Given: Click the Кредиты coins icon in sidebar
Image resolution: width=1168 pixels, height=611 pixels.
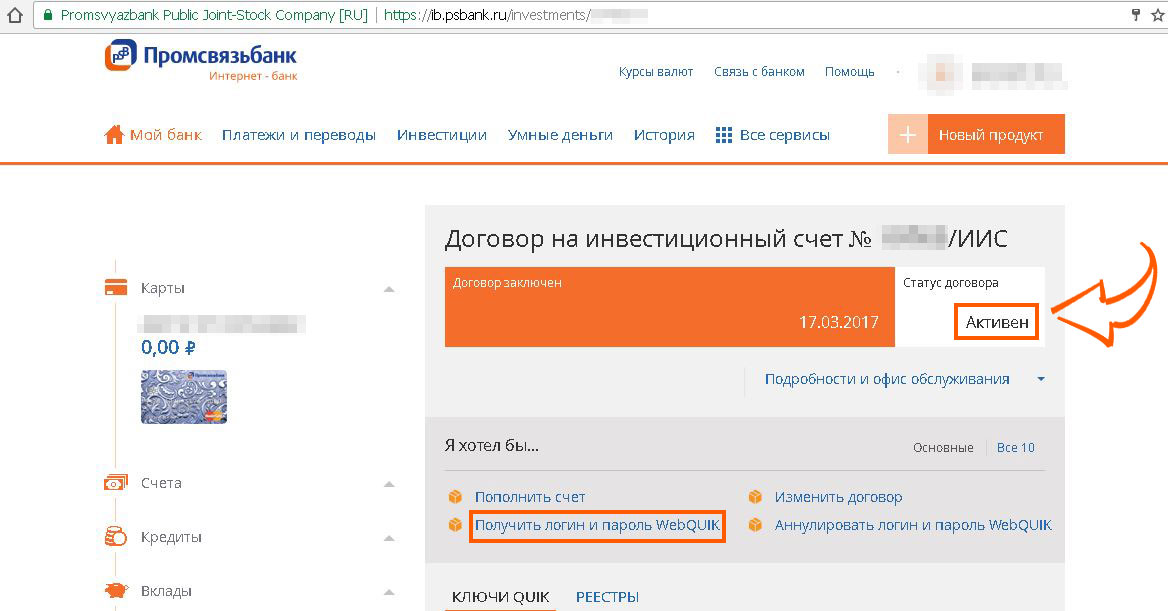Looking at the screenshot, I should [115, 536].
